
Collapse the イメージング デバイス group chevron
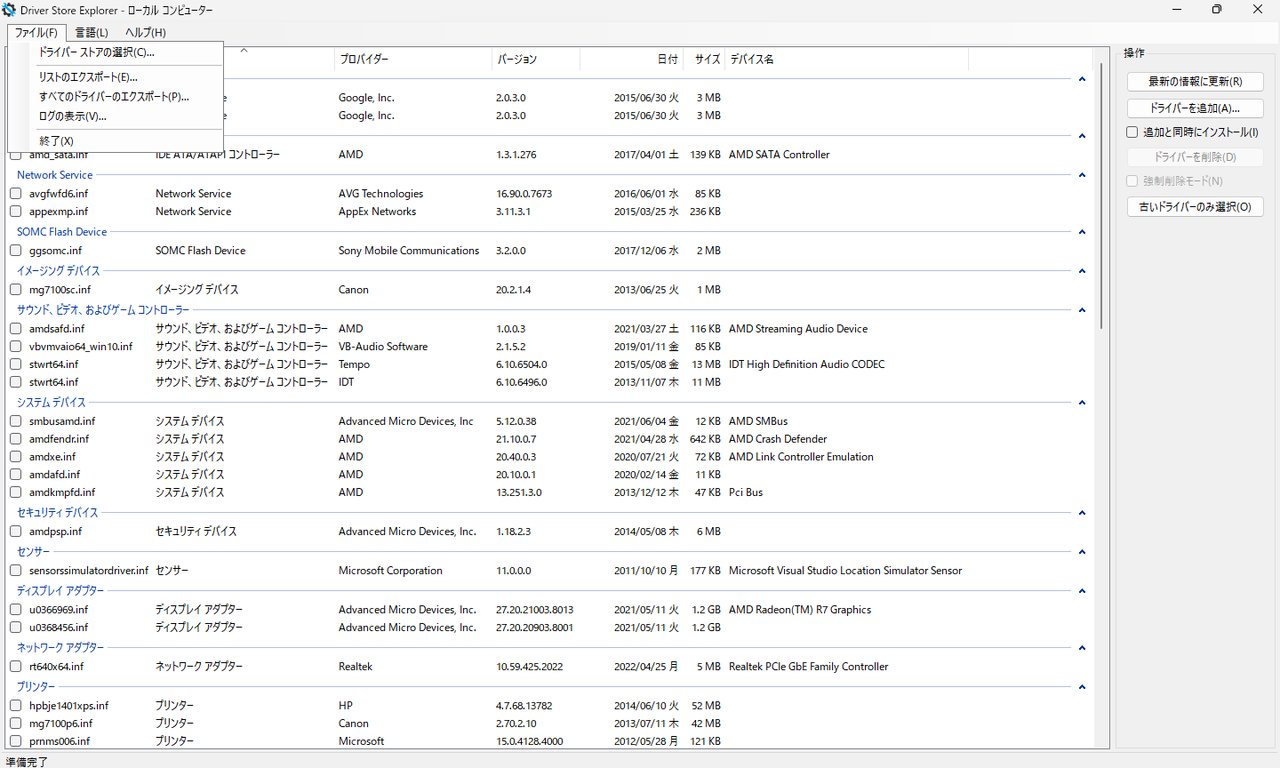(1082, 271)
